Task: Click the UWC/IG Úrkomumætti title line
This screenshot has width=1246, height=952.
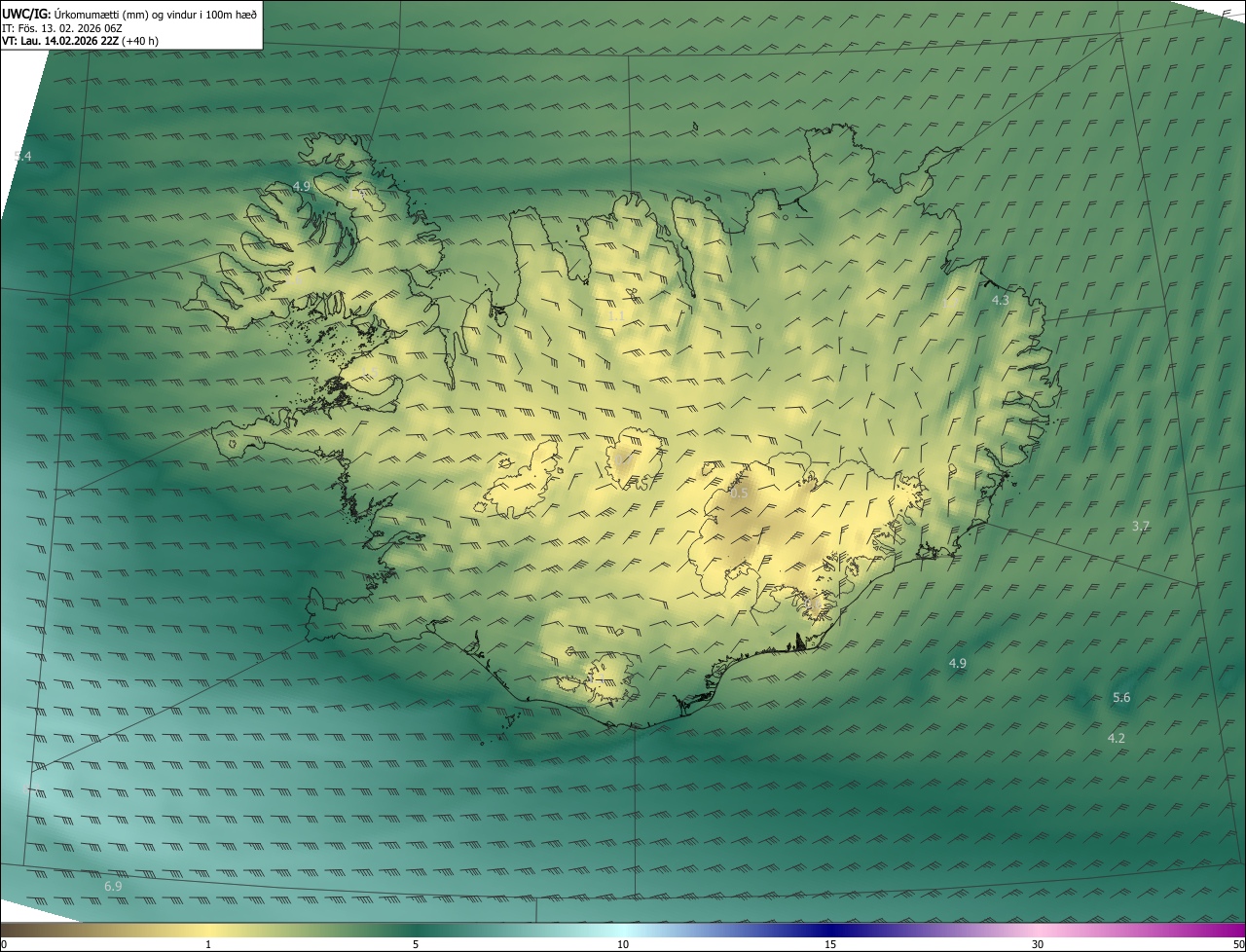Action: (129, 14)
